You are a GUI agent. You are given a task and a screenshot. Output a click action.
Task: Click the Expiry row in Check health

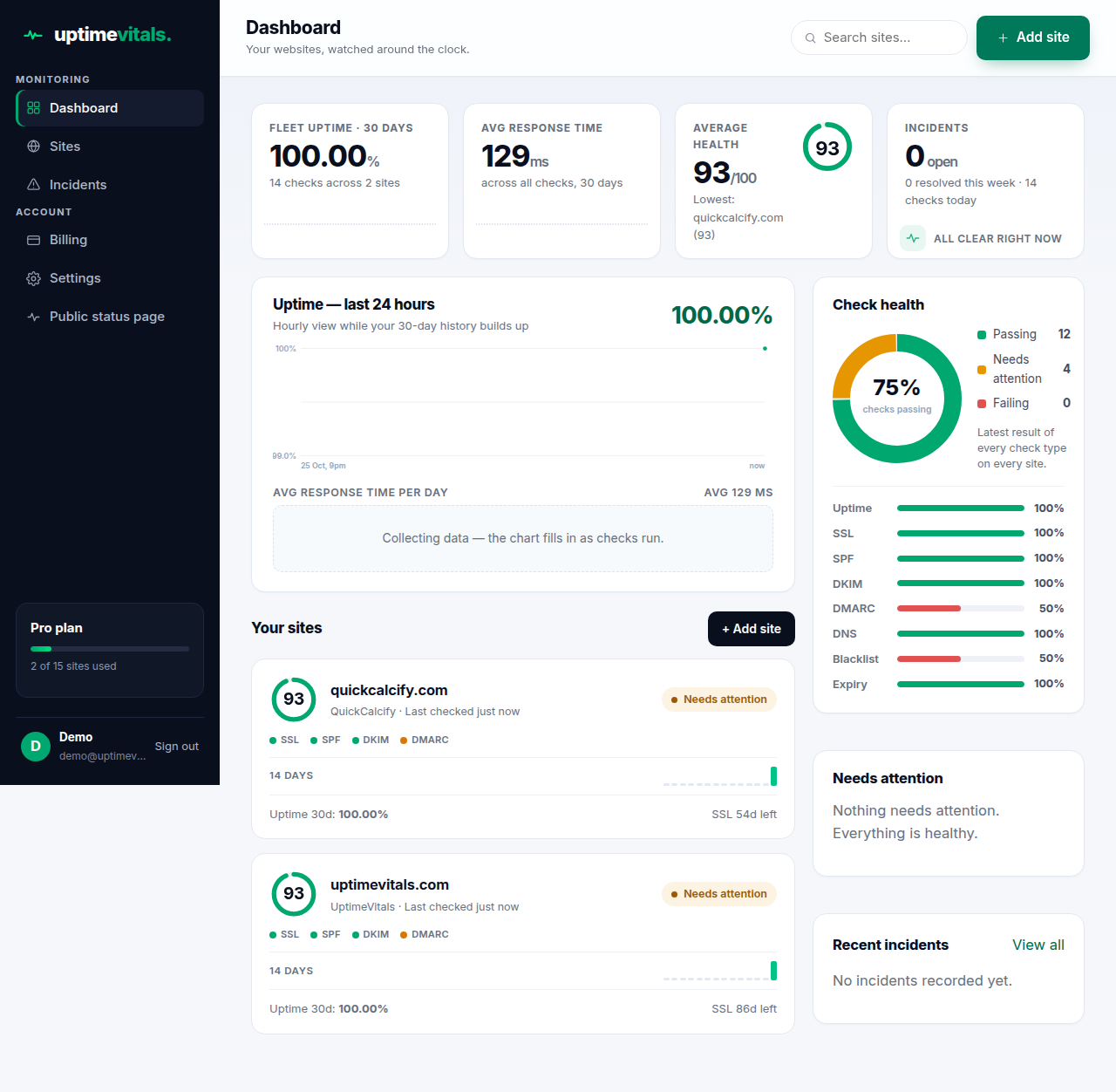pyautogui.click(x=949, y=684)
